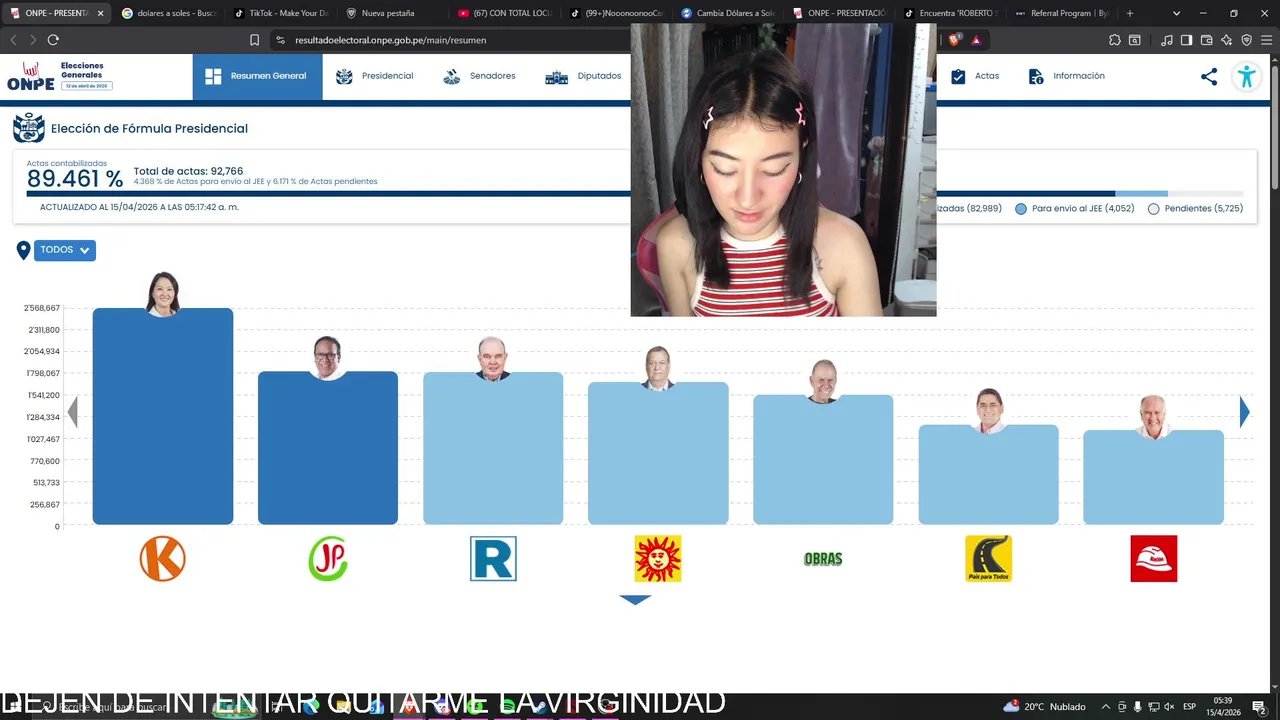Click the Renovación Popular R party logo
The image size is (1280, 720).
493,558
